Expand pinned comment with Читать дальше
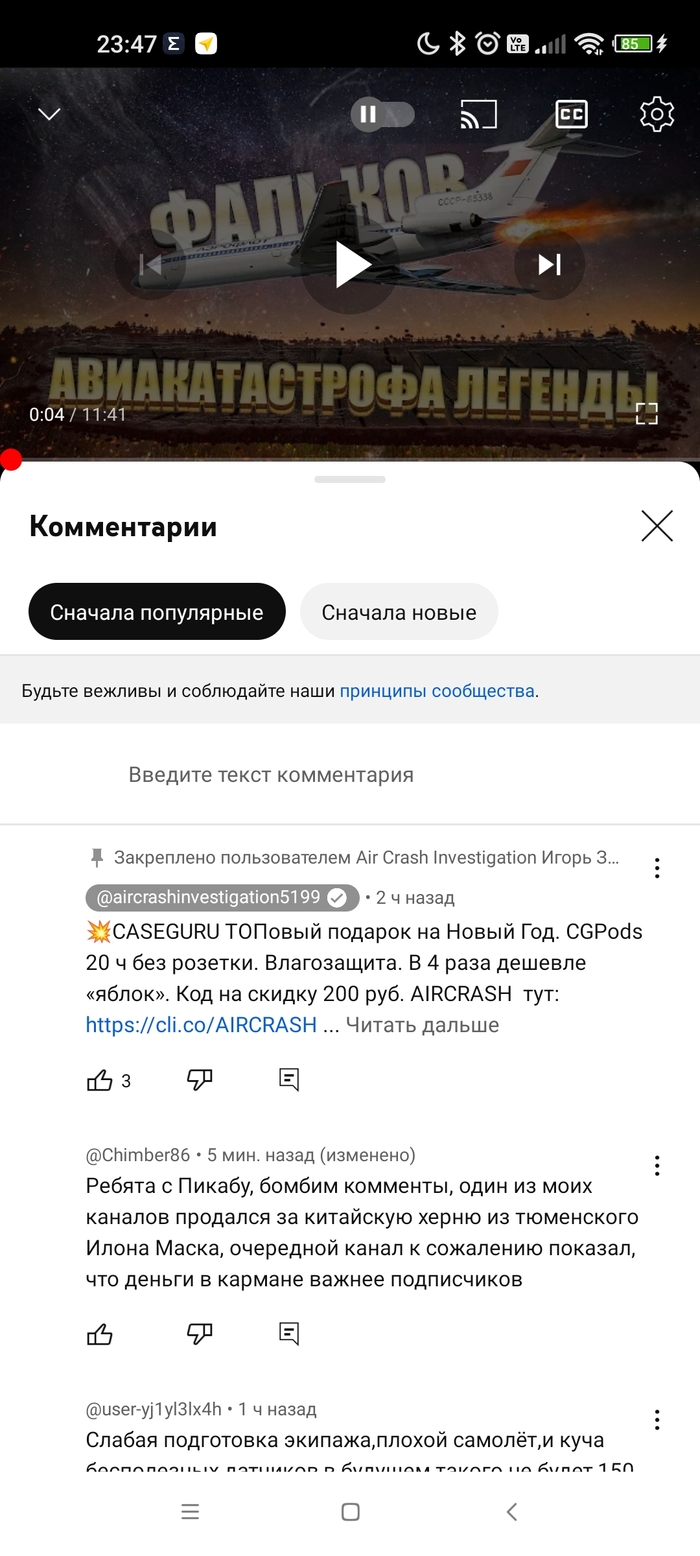Viewport: 700px width, 1556px height. 422,1025
